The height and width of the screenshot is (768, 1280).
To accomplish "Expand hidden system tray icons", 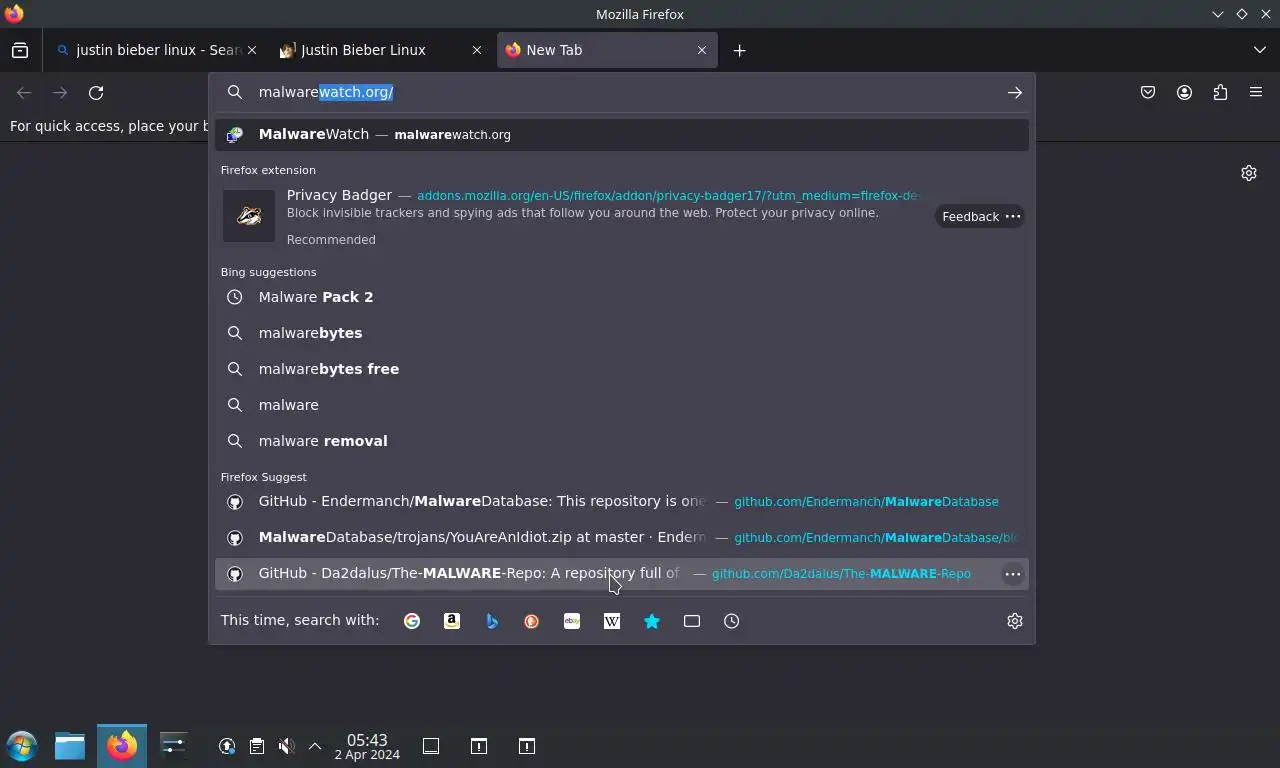I will click(x=315, y=746).
